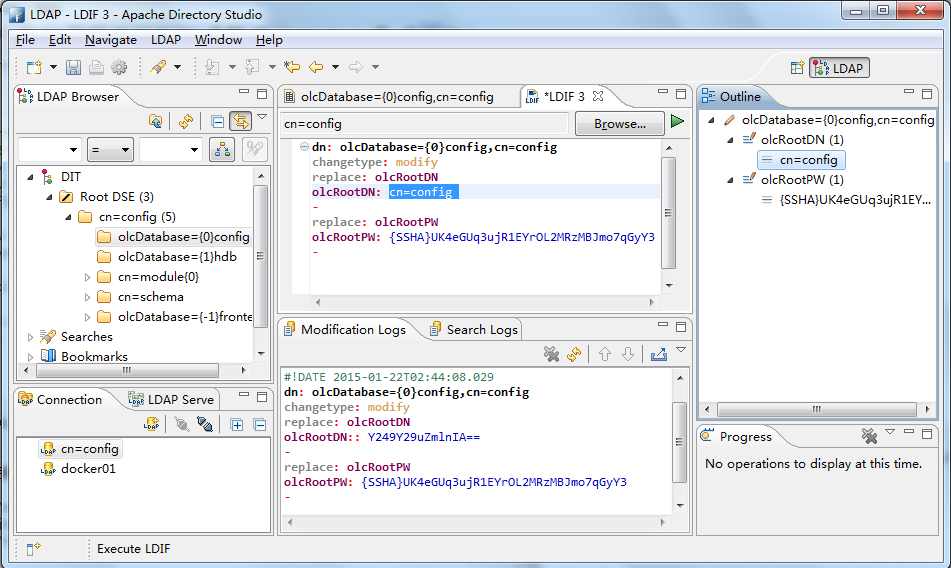Image resolution: width=951 pixels, height=568 pixels.
Task: Expand the cn=schema tree node
Action: (x=88, y=297)
